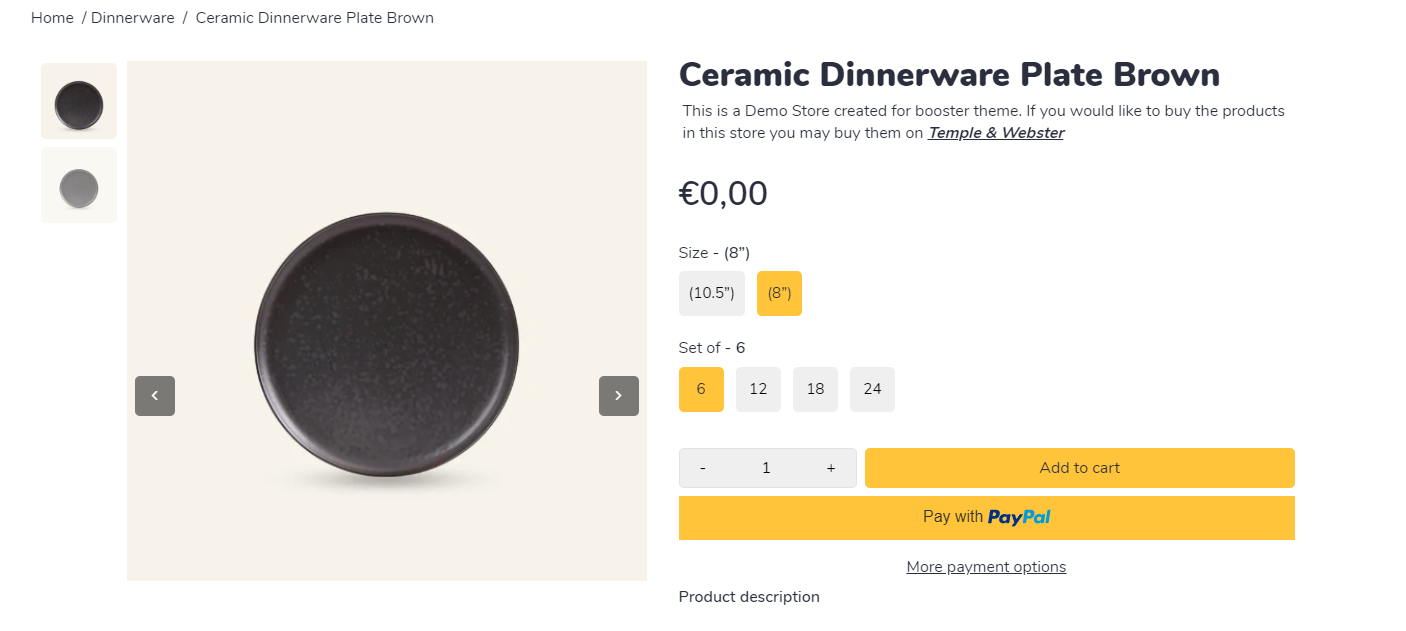Select set of 24
The width and height of the screenshot is (1406, 631).
[x=872, y=389]
